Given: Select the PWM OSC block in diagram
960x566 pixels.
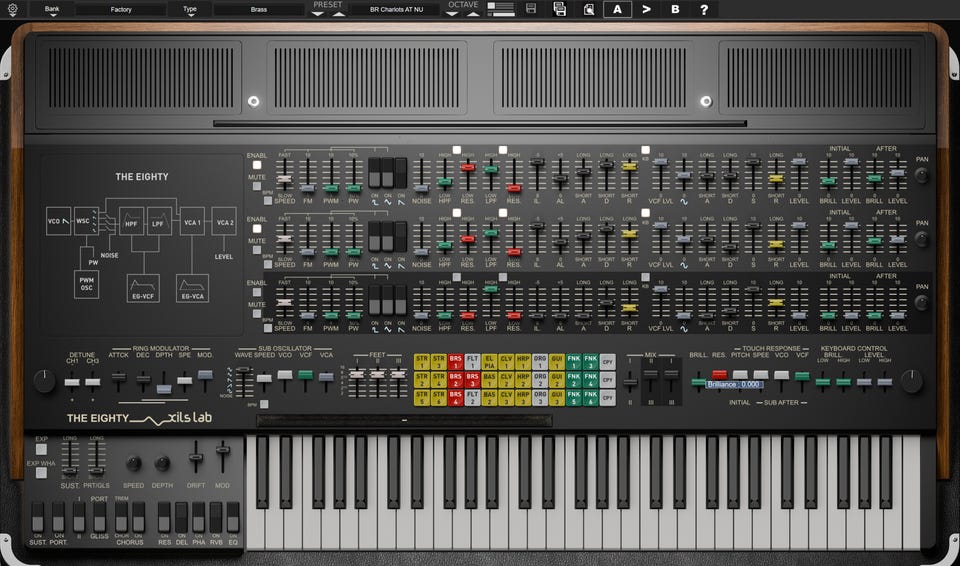Looking at the screenshot, I should pos(86,285).
